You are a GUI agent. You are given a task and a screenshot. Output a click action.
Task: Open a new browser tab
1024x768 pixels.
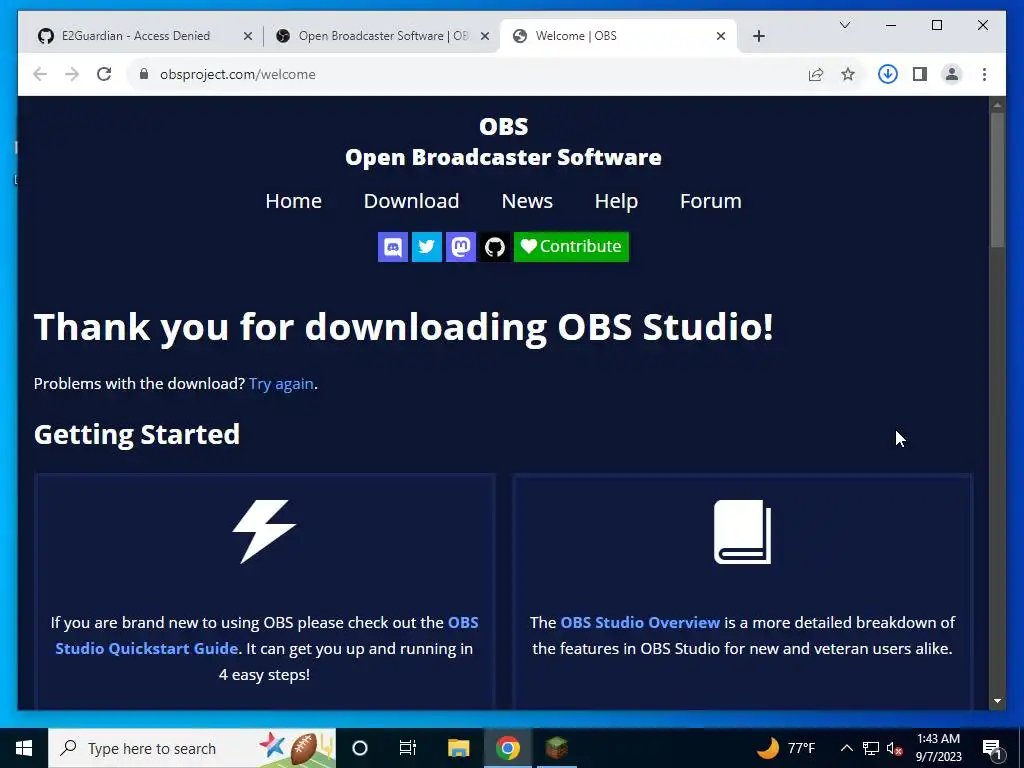[759, 36]
